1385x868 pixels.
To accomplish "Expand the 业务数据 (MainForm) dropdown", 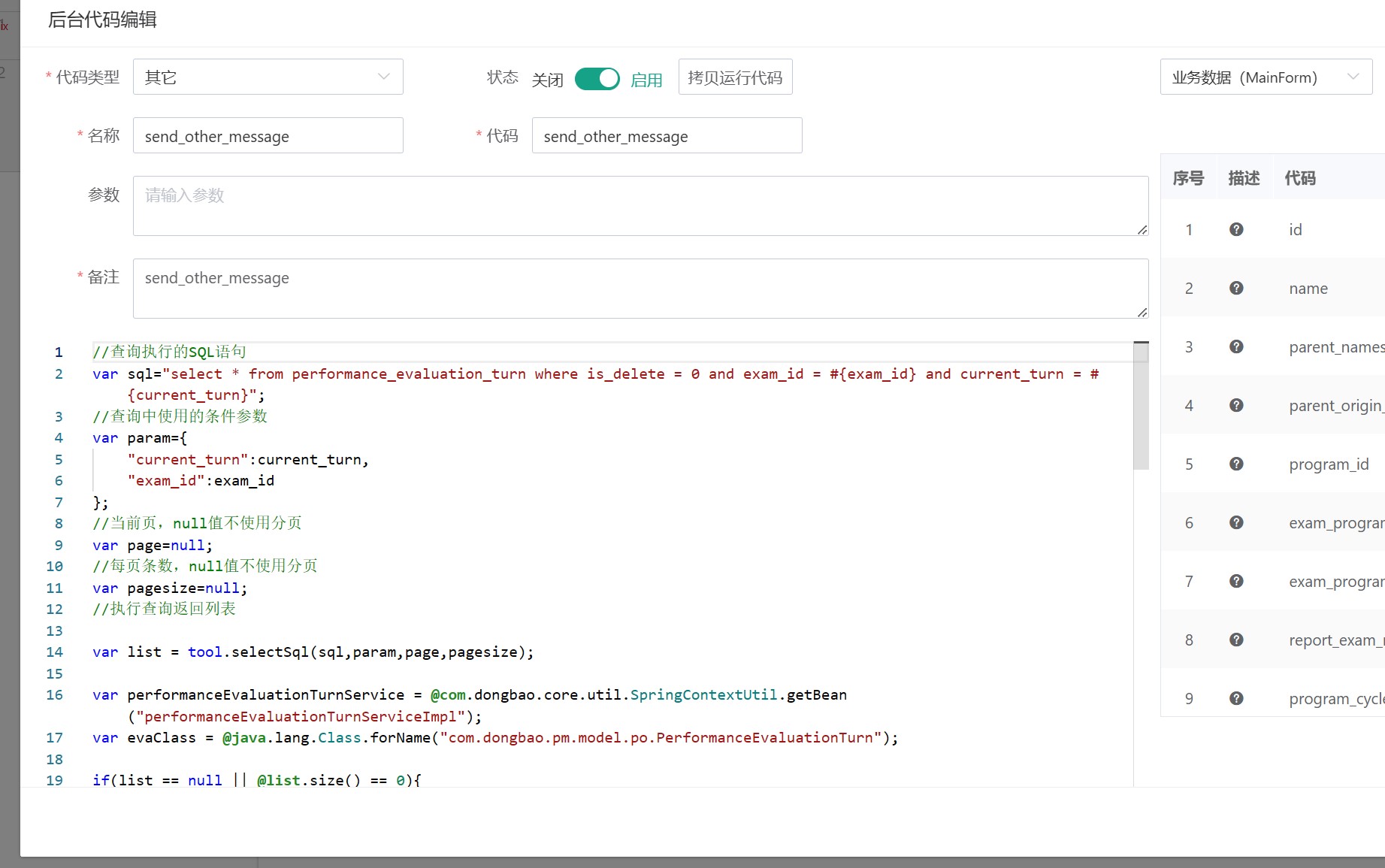I will [x=1266, y=77].
